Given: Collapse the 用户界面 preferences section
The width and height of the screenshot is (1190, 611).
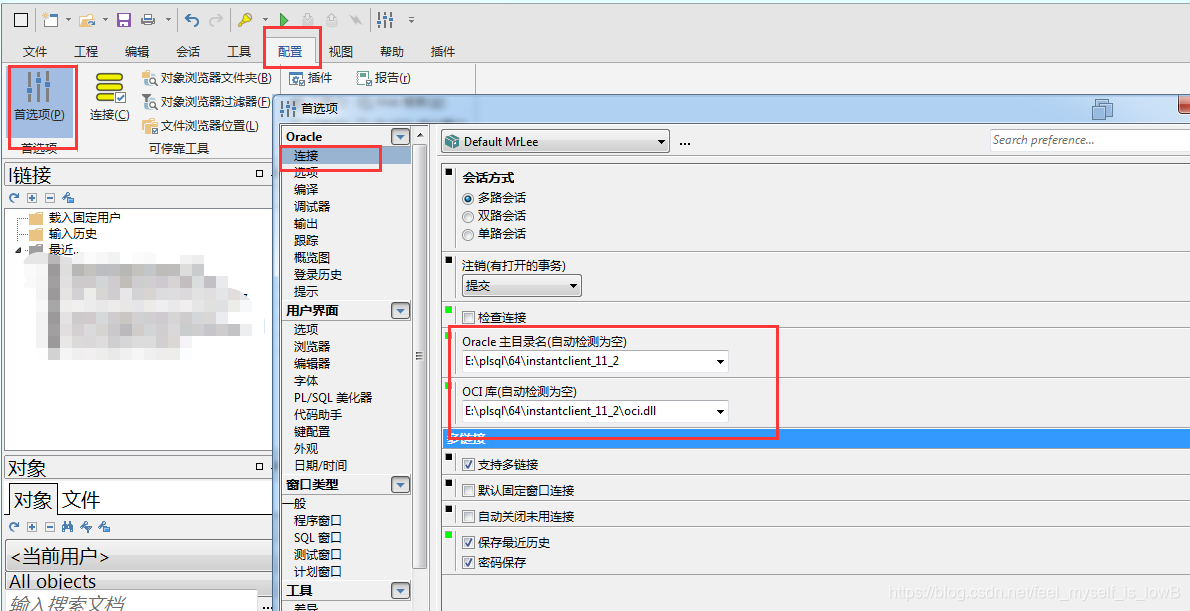Looking at the screenshot, I should pos(400,311).
